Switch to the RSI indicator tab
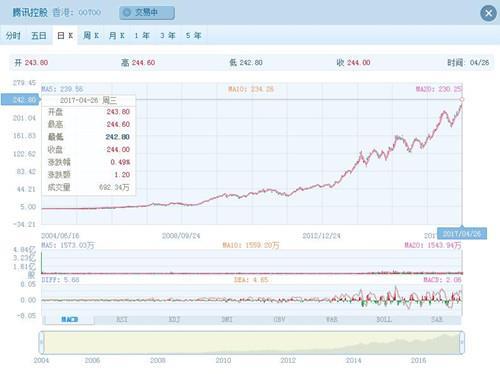500x374 pixels. (x=122, y=319)
